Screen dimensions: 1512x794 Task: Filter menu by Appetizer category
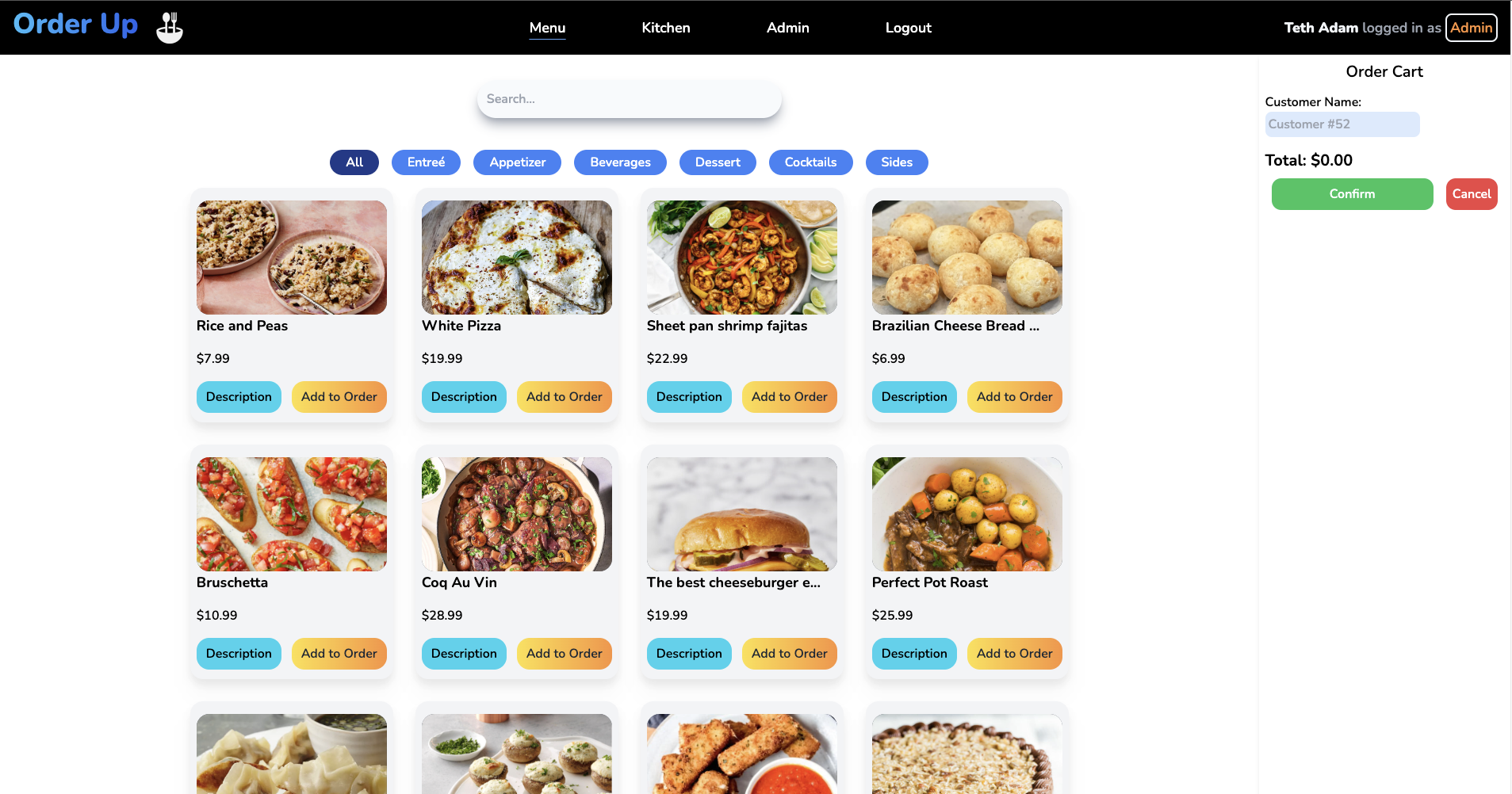pyautogui.click(x=517, y=162)
